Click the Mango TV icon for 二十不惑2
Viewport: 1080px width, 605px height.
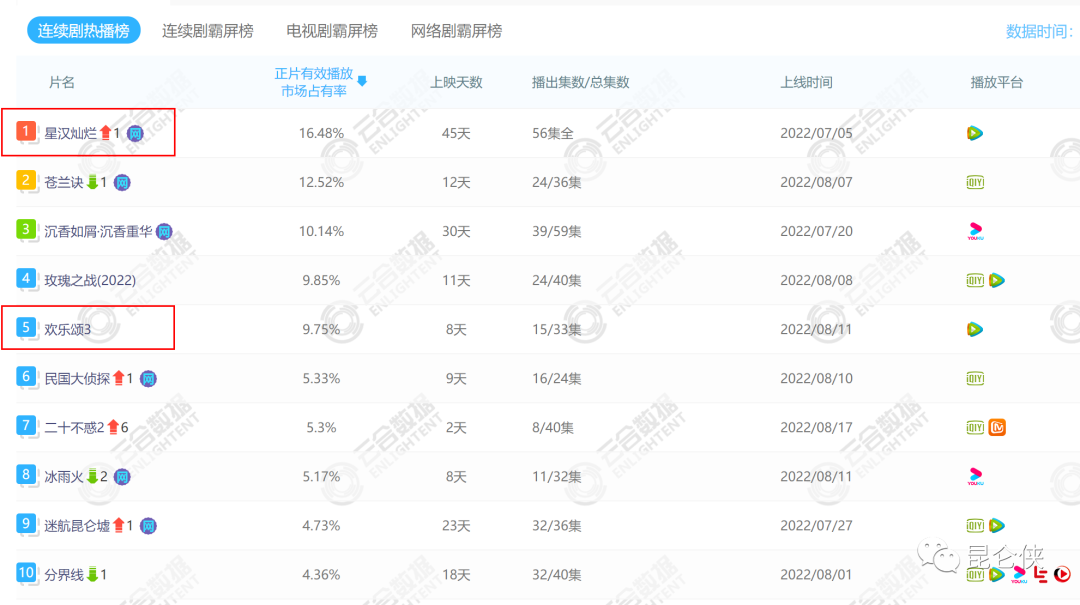997,427
